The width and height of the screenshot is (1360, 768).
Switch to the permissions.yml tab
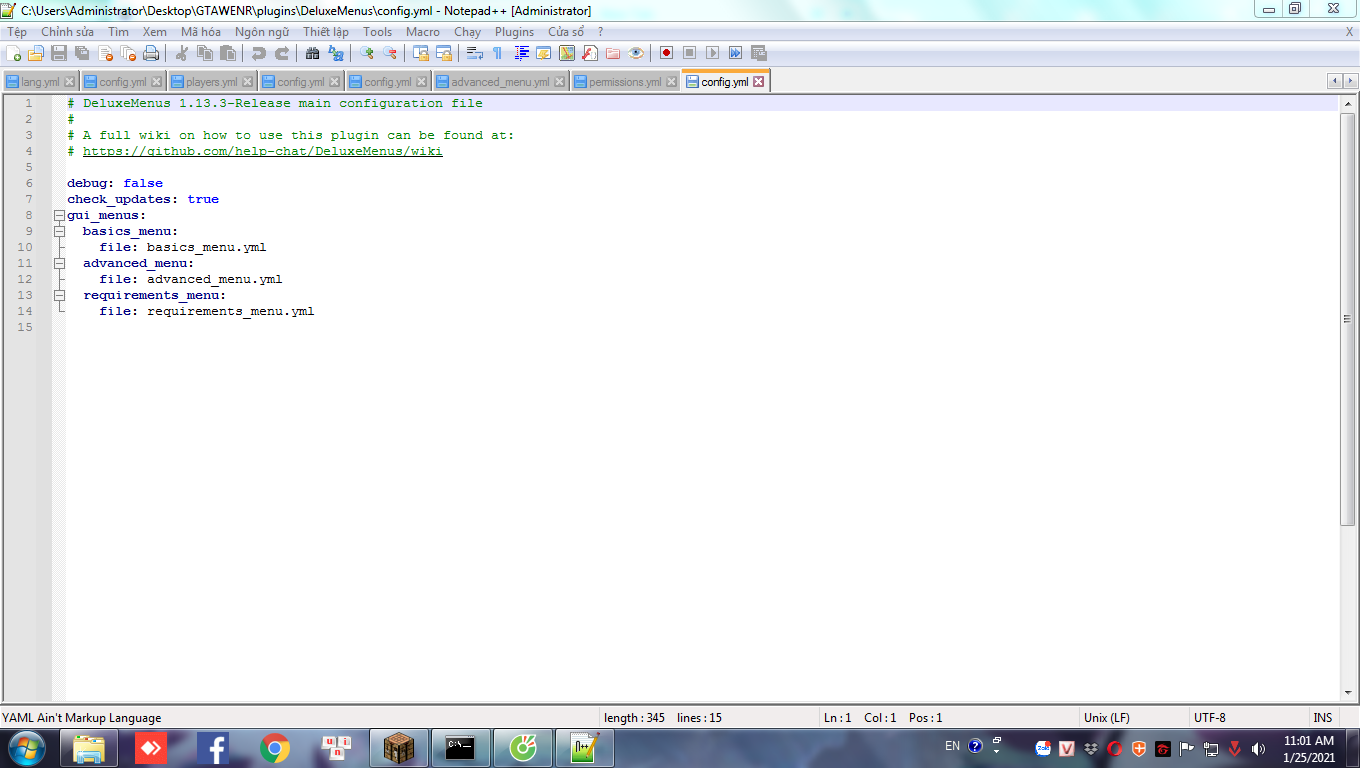625,82
